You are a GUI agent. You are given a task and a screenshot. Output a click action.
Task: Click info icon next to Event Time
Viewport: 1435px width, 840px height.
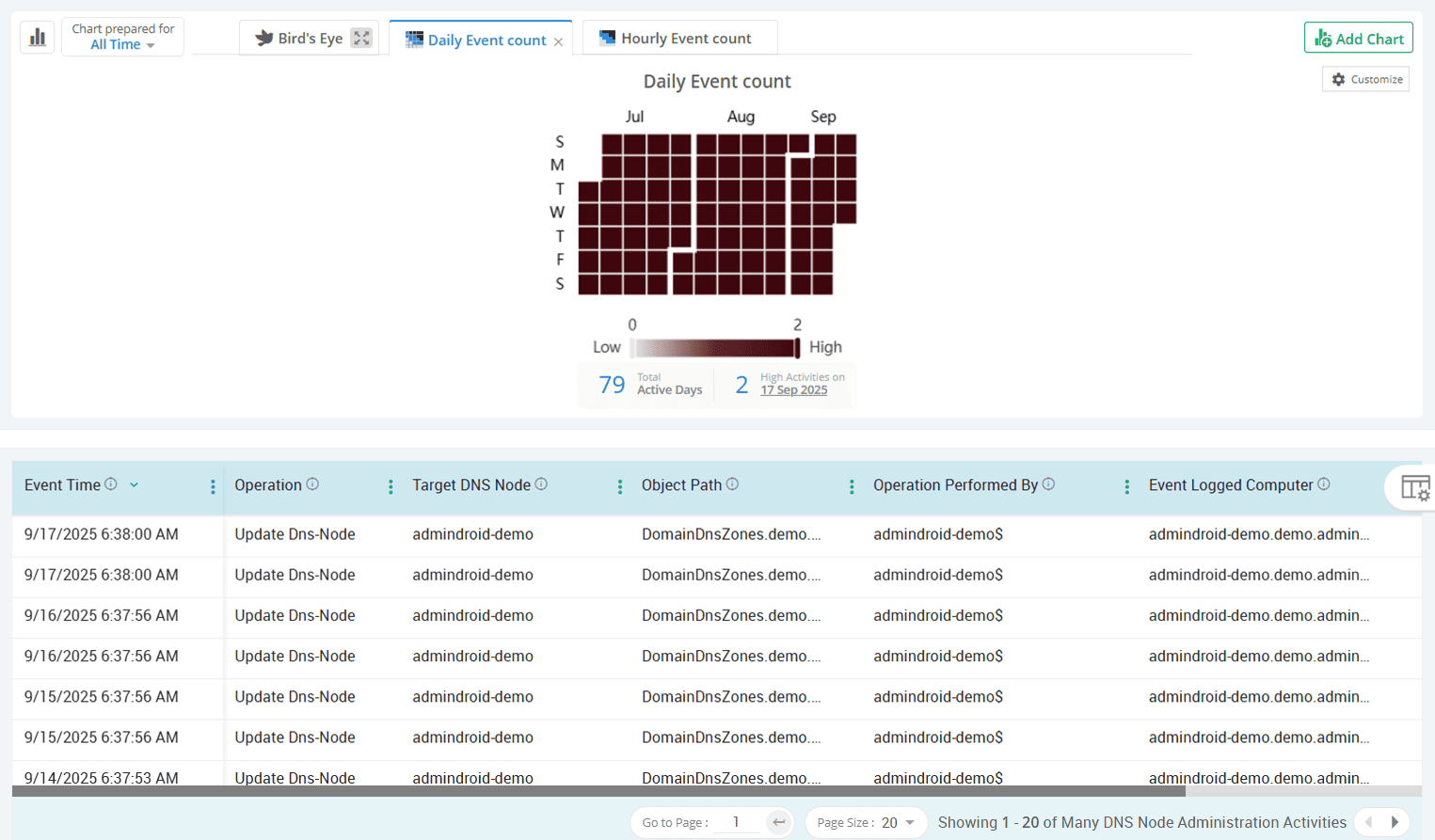(x=111, y=484)
